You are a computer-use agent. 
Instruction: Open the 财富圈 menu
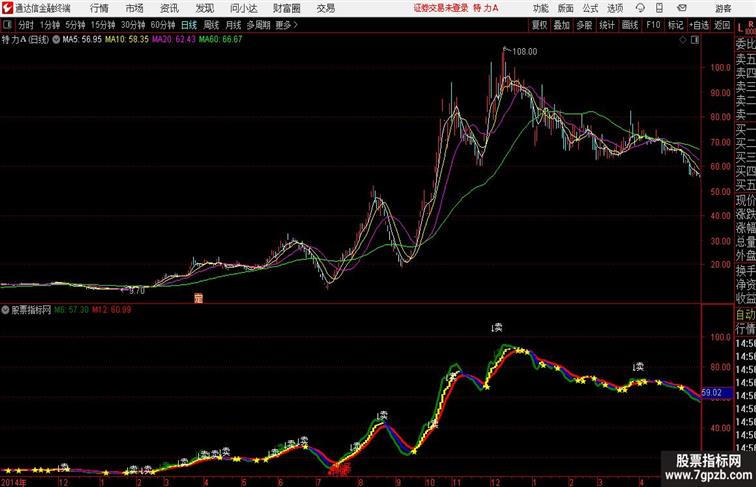click(x=287, y=8)
